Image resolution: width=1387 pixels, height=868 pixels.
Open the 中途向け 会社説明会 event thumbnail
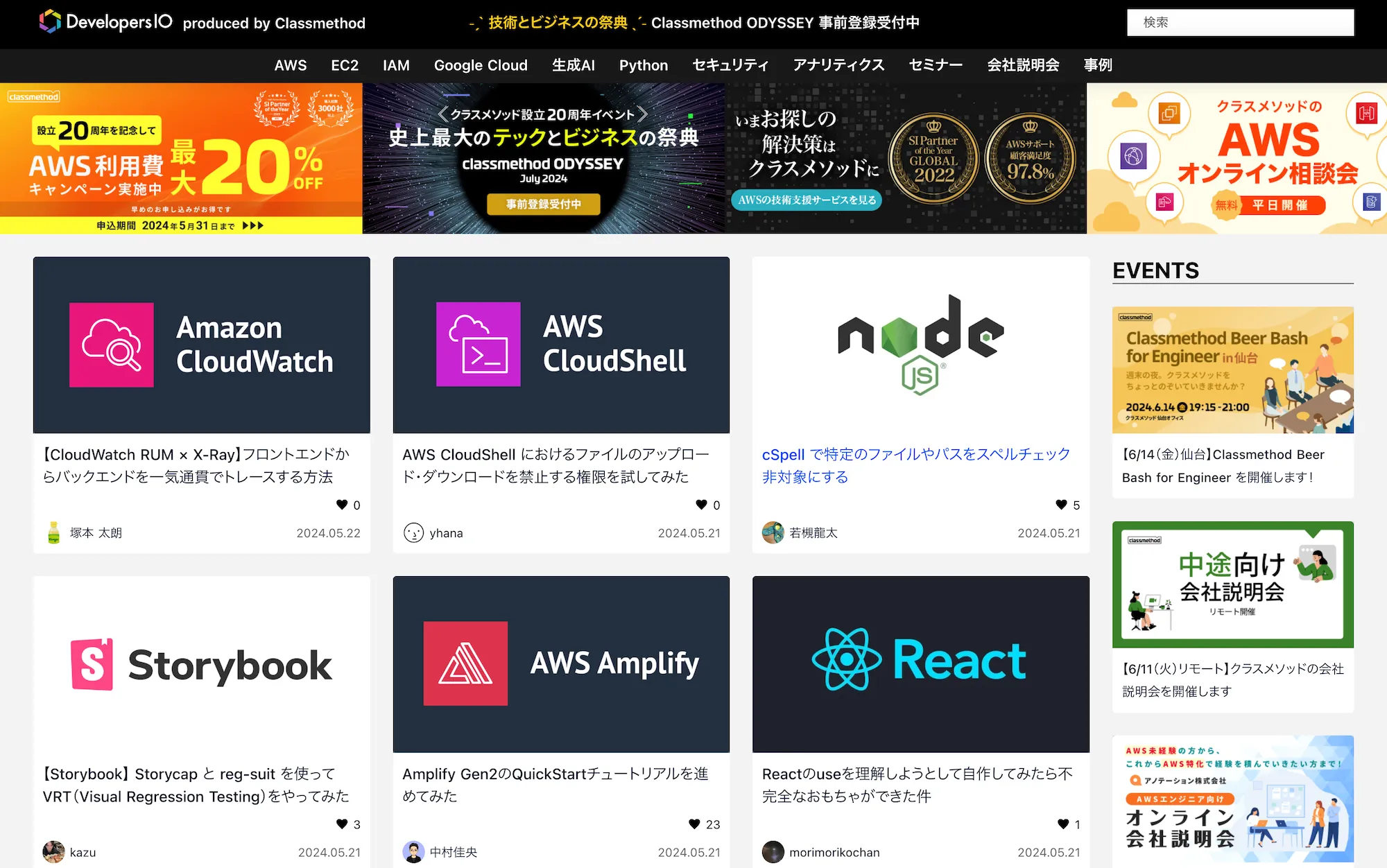(x=1233, y=584)
